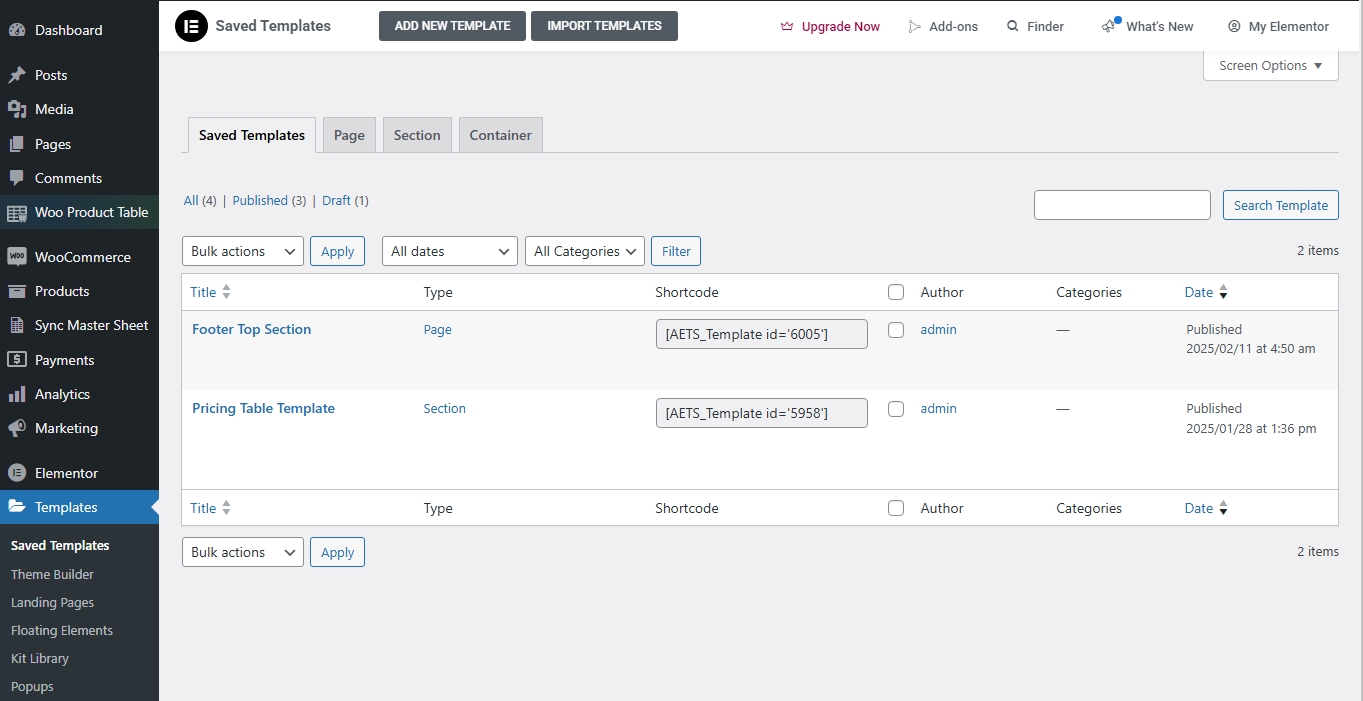Click sort arrow beside the bottom Date footer

pos(1223,508)
